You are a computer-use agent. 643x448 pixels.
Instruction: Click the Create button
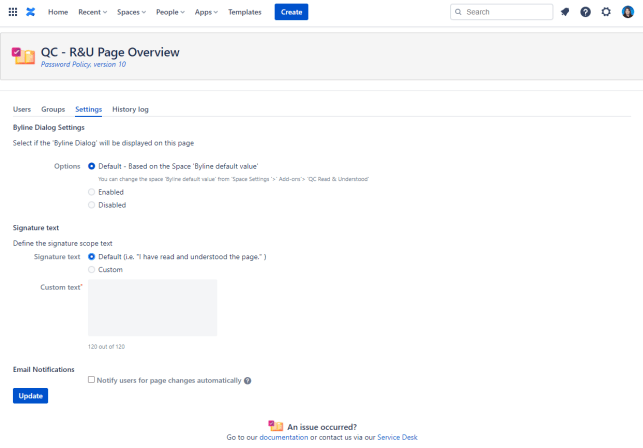pos(291,12)
